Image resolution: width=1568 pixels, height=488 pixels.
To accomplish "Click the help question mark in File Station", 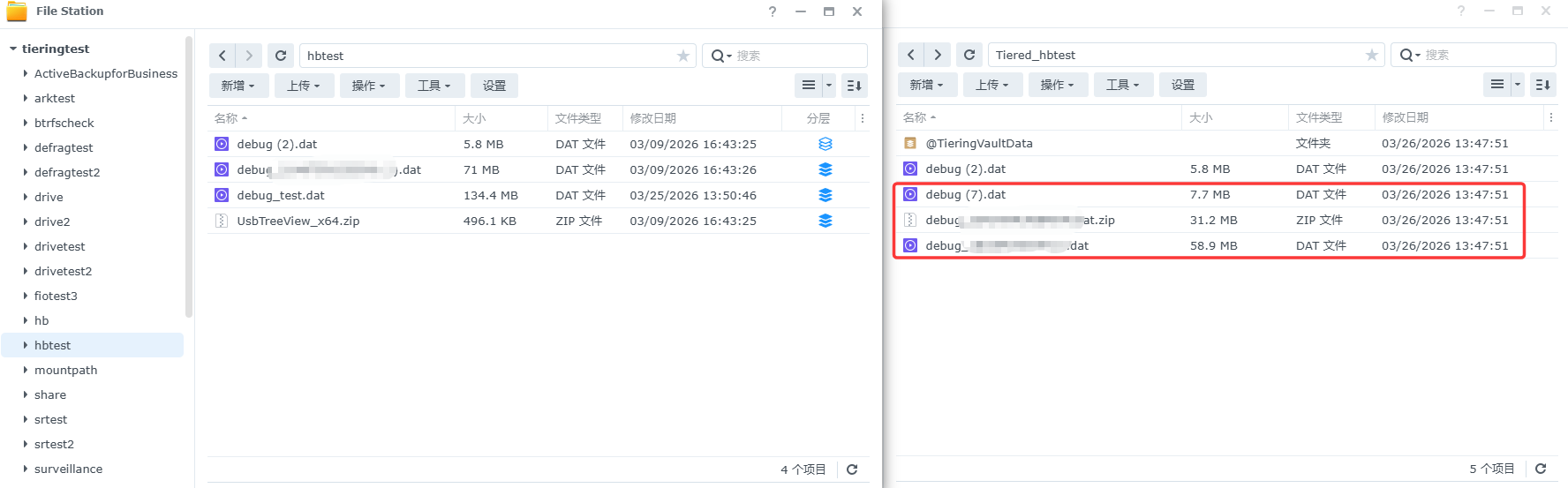I will (773, 11).
